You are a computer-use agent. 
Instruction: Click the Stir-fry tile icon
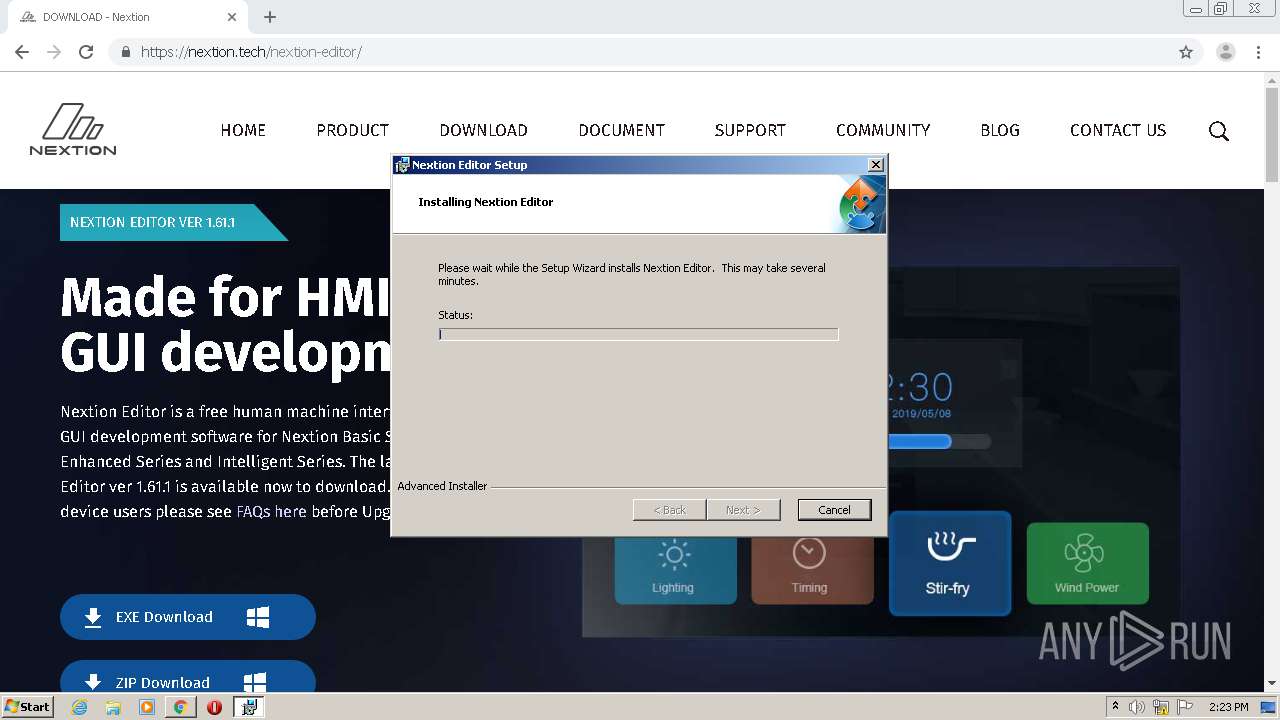click(949, 547)
